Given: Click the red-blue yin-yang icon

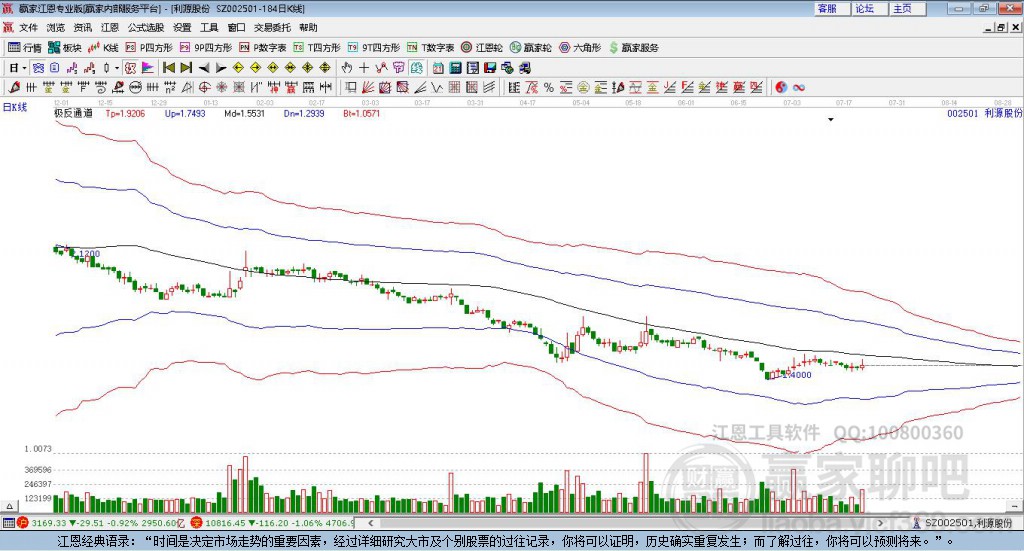Looking at the screenshot, I should (781, 87).
